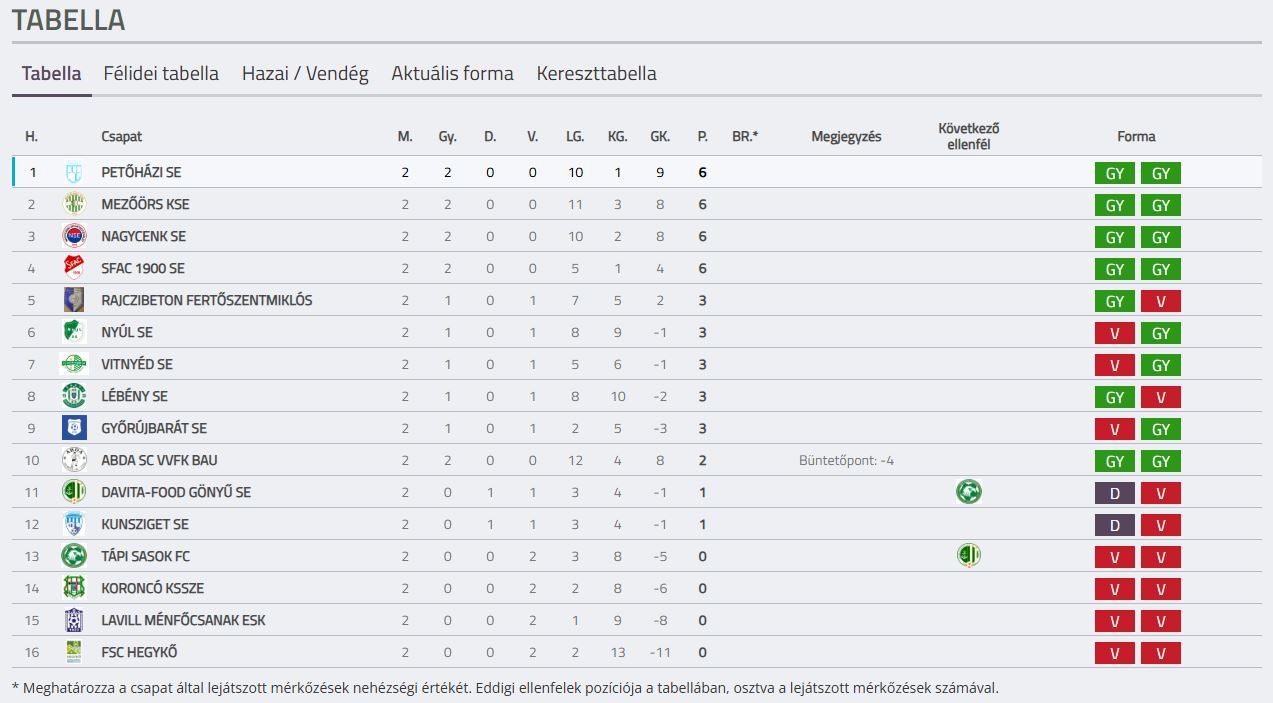Open next opponent icon for Davita-Food Gönyű
The image size is (1273, 703).
click(968, 492)
